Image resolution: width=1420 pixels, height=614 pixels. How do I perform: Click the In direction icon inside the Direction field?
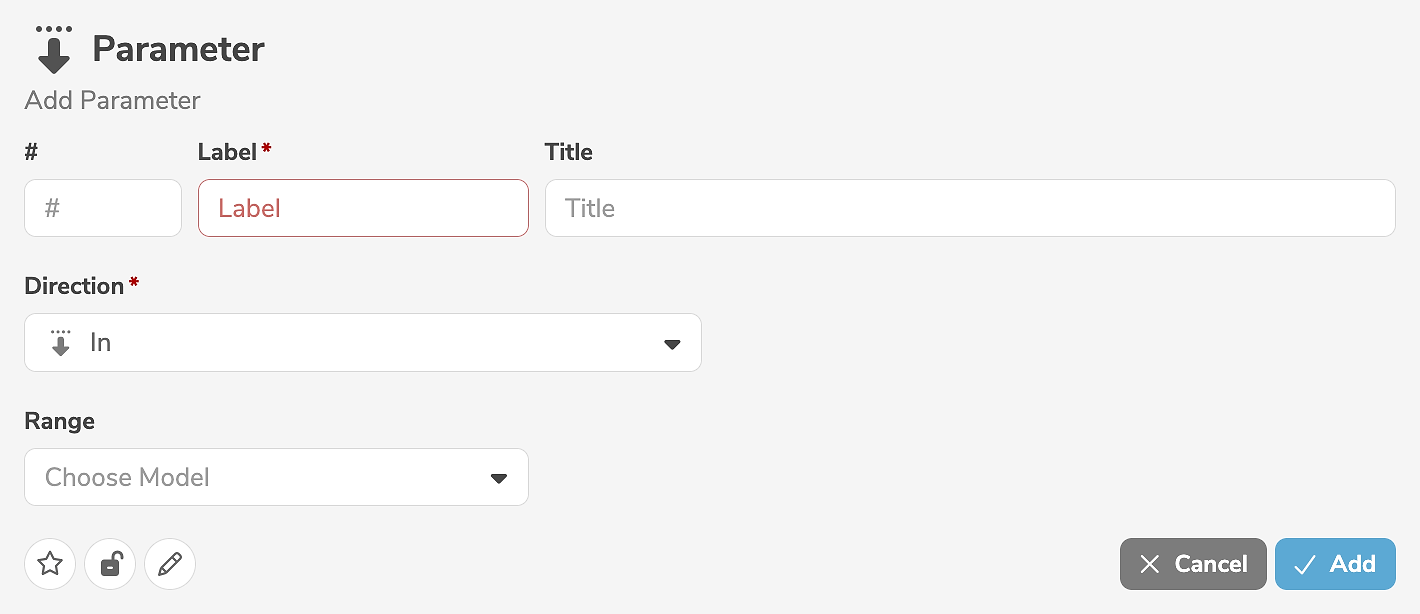[61, 343]
